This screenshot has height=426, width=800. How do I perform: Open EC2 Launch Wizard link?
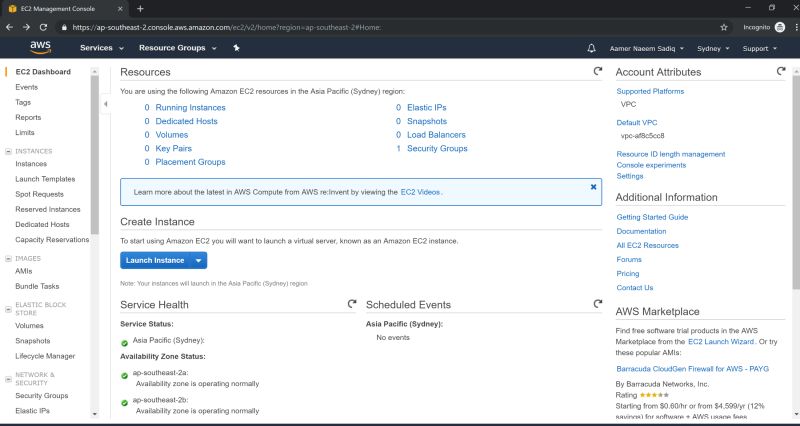coord(721,342)
